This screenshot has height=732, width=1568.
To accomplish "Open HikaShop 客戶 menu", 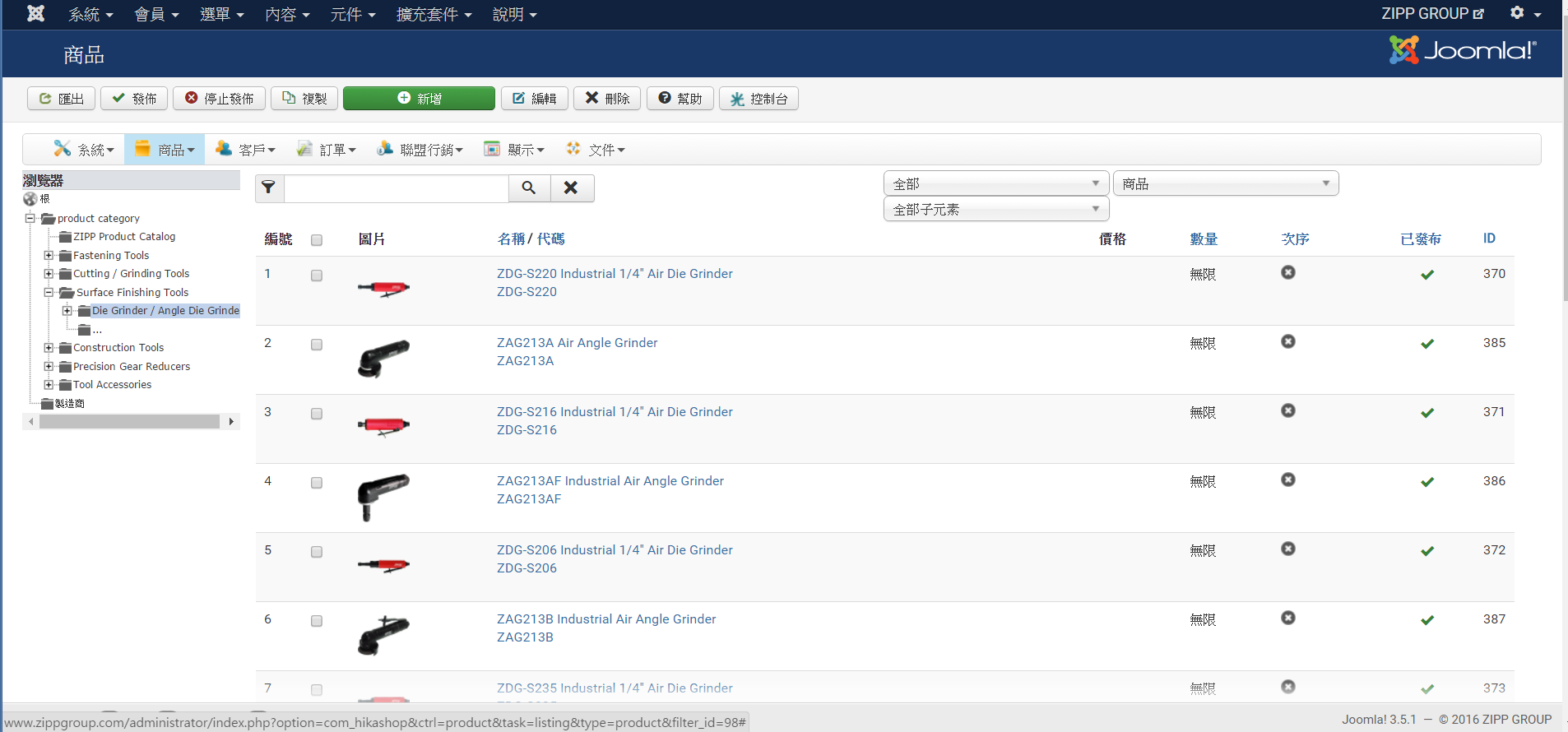I will click(x=245, y=149).
